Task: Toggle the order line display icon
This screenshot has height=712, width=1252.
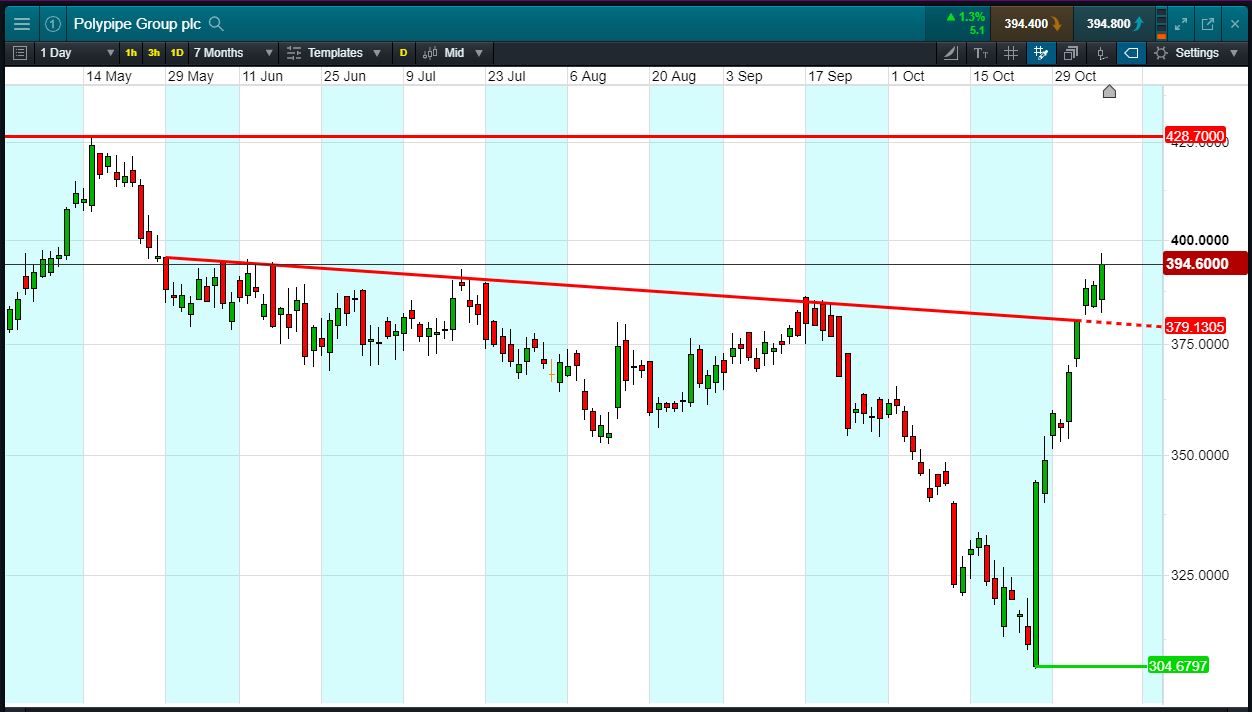Action: 1102,53
